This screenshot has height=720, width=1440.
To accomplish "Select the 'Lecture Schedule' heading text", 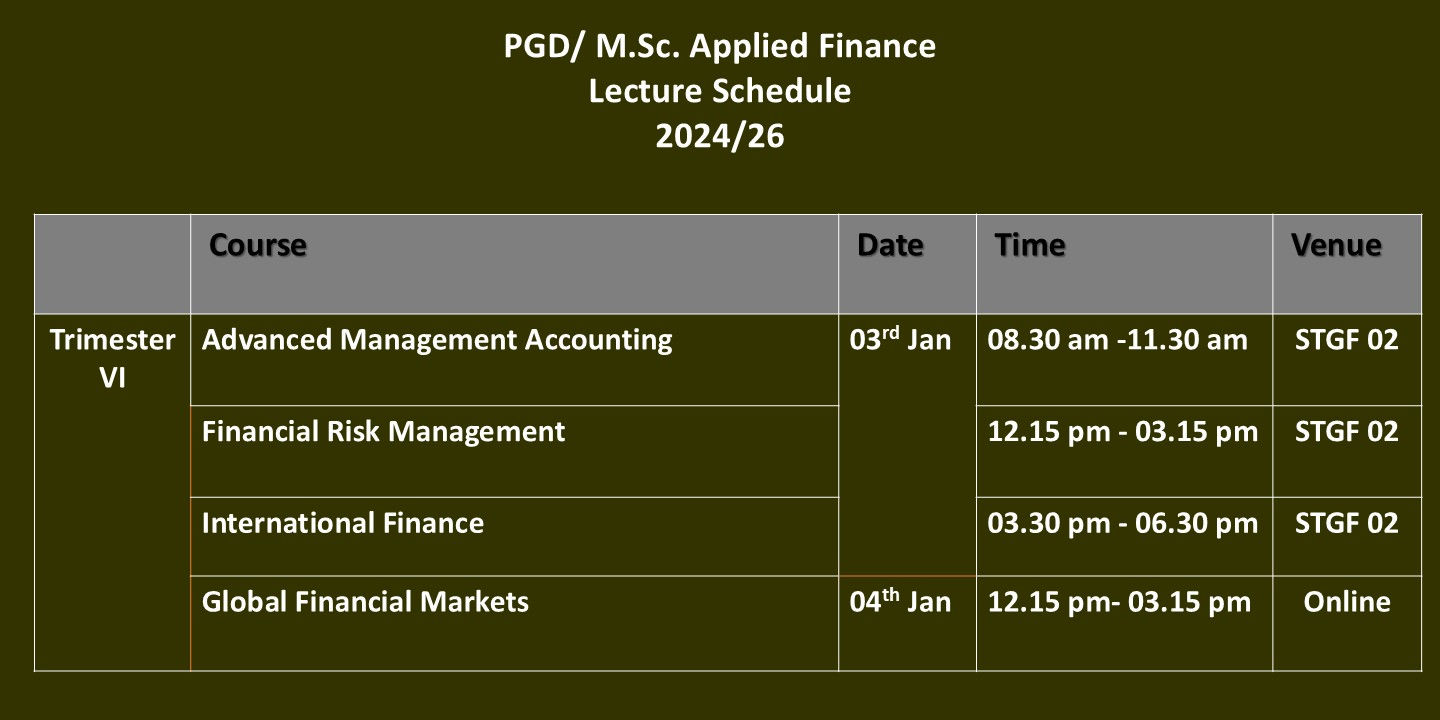I will 720,91.
